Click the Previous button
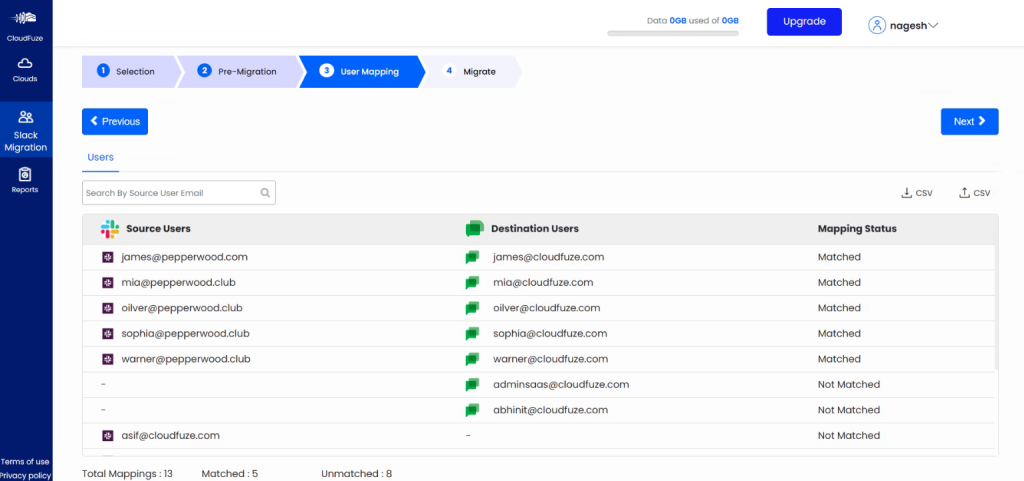Image resolution: width=1024 pixels, height=481 pixels. point(115,121)
